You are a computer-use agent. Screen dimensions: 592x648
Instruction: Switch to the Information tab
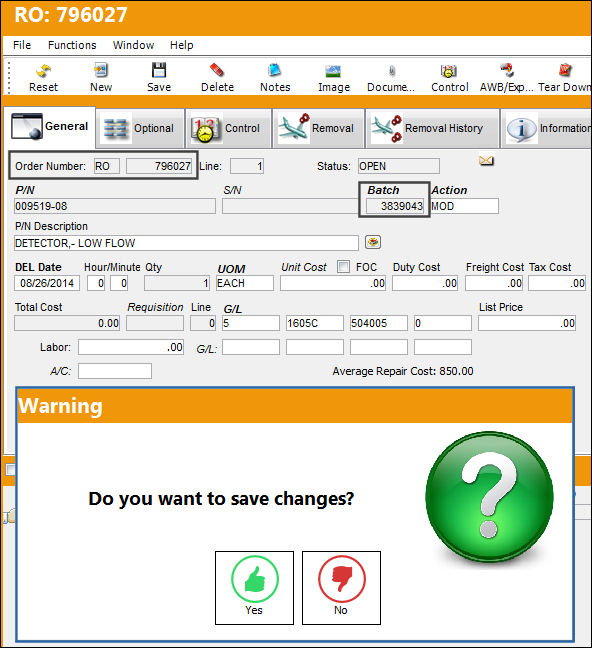click(547, 128)
